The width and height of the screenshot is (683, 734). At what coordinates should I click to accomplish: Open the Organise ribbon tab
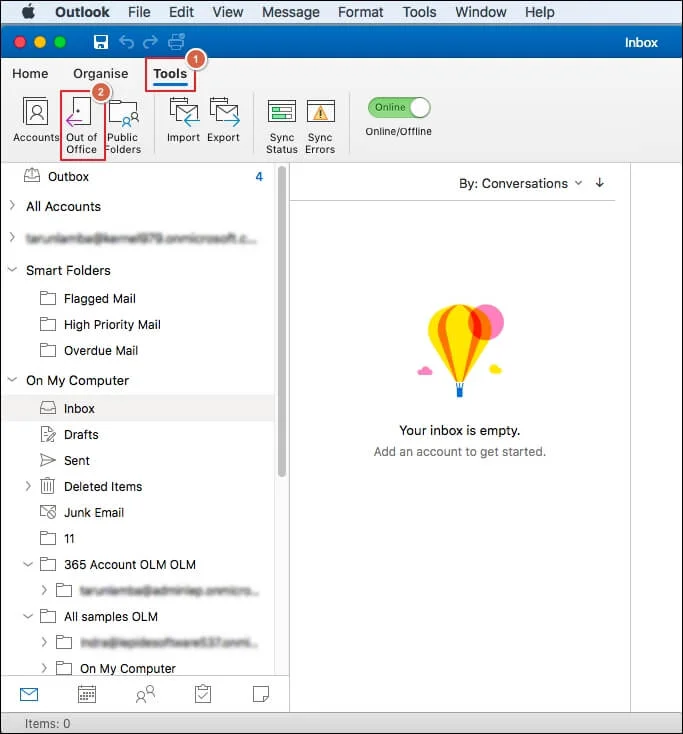coord(101,73)
